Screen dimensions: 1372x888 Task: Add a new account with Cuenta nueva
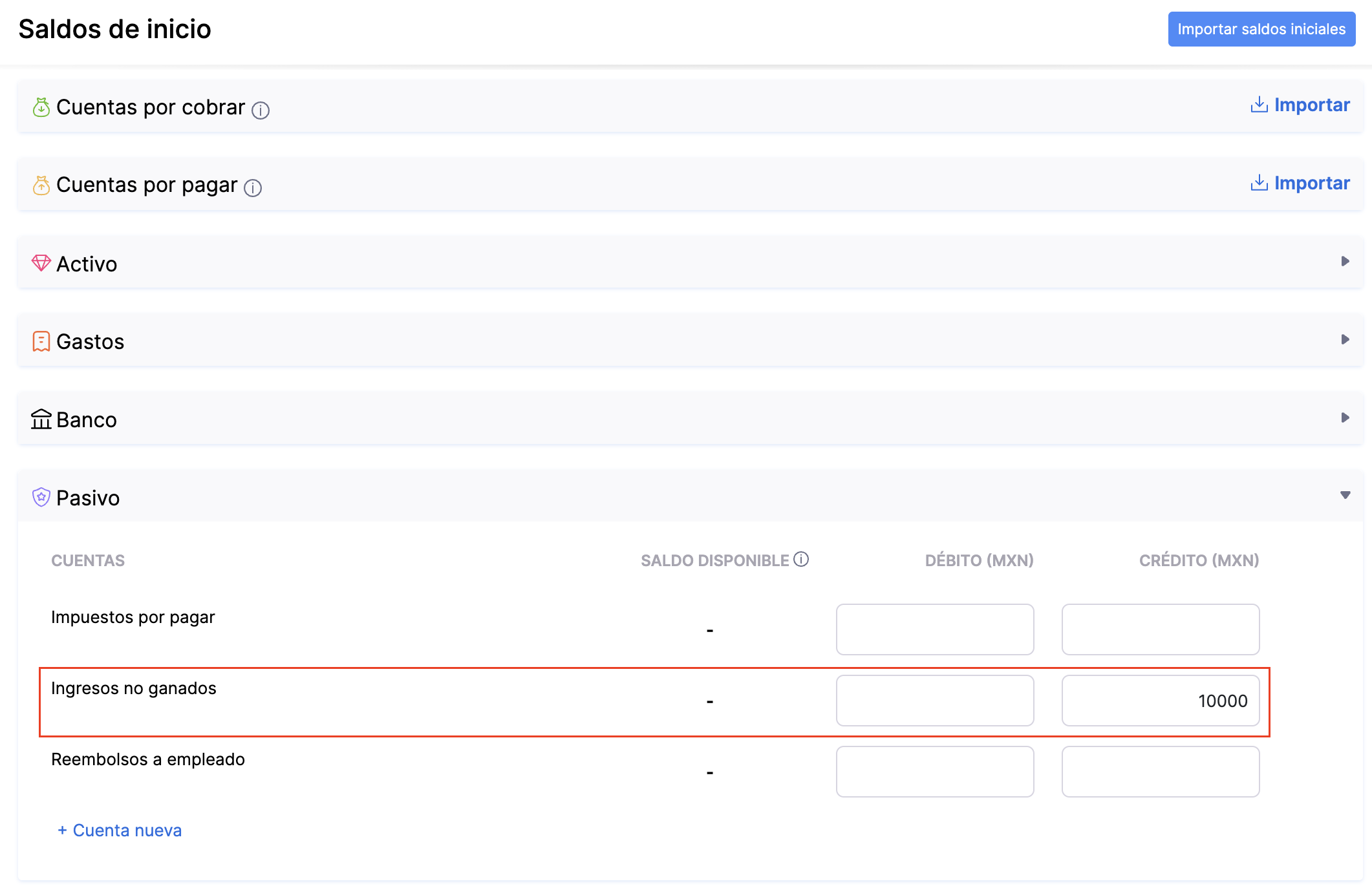point(120,830)
